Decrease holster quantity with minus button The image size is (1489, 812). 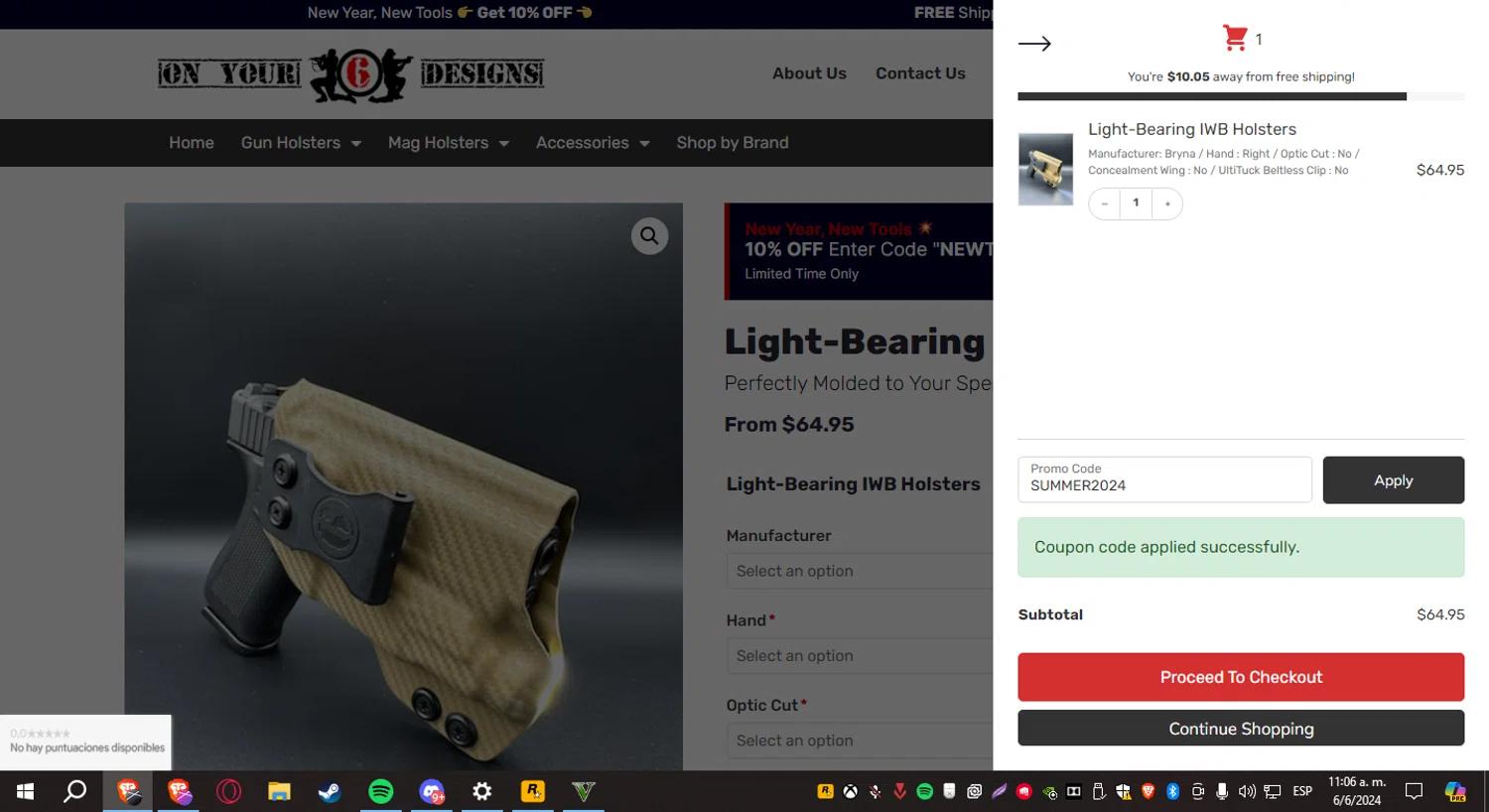(x=1104, y=203)
